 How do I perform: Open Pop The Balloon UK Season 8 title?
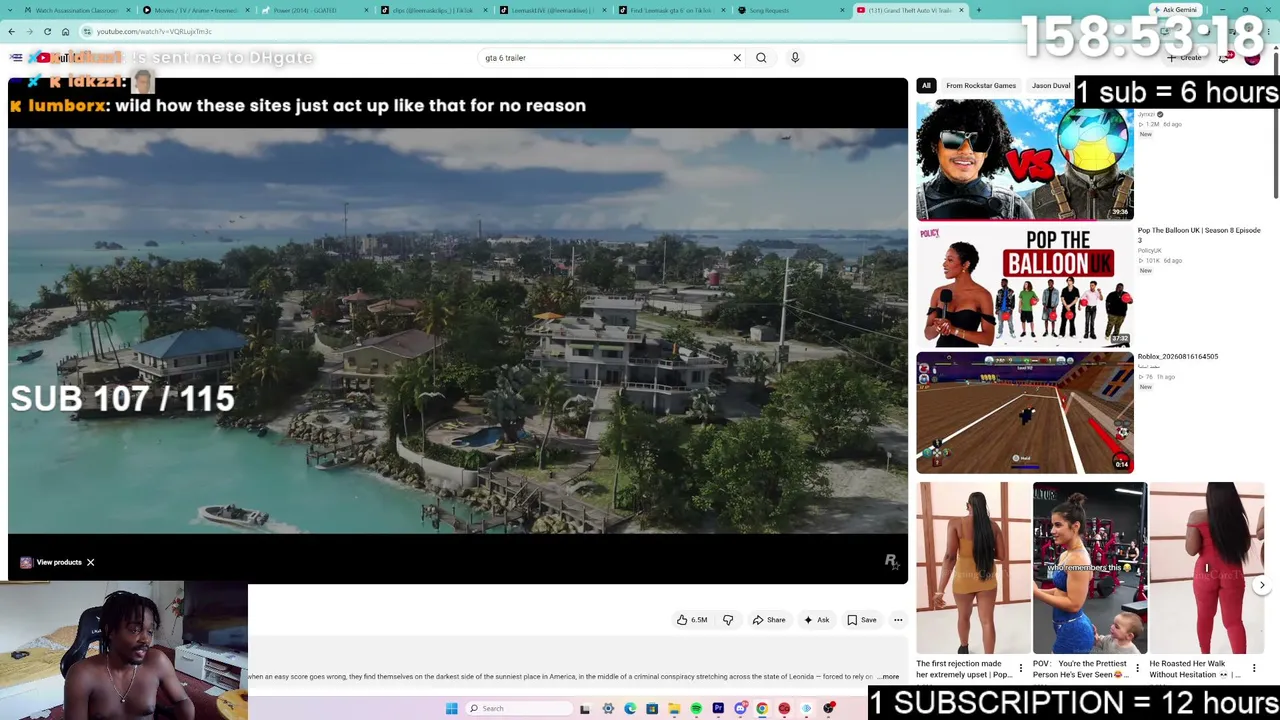pos(1199,235)
